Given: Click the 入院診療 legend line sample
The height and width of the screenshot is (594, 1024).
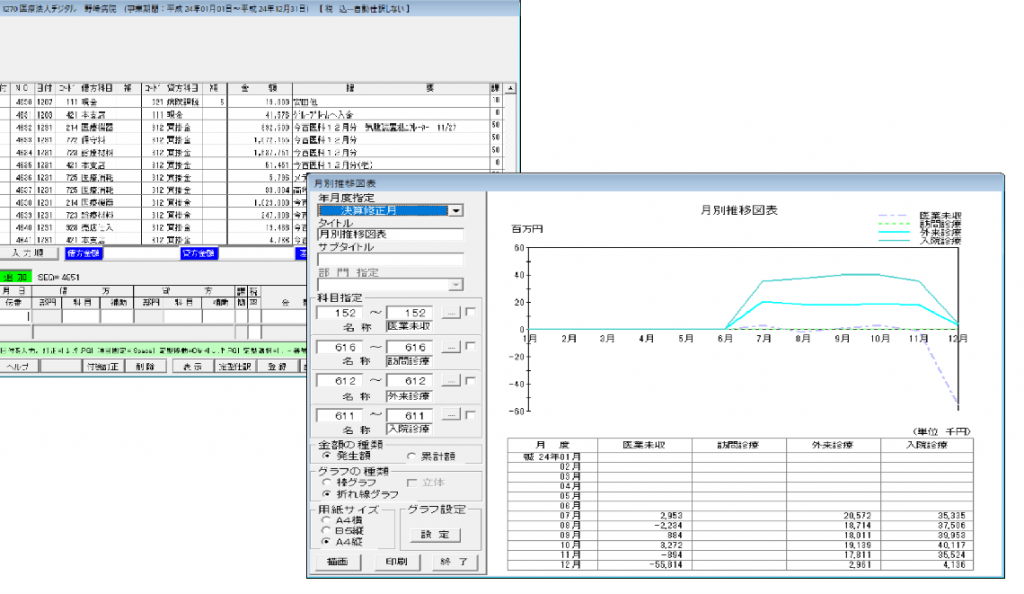Looking at the screenshot, I should (893, 241).
